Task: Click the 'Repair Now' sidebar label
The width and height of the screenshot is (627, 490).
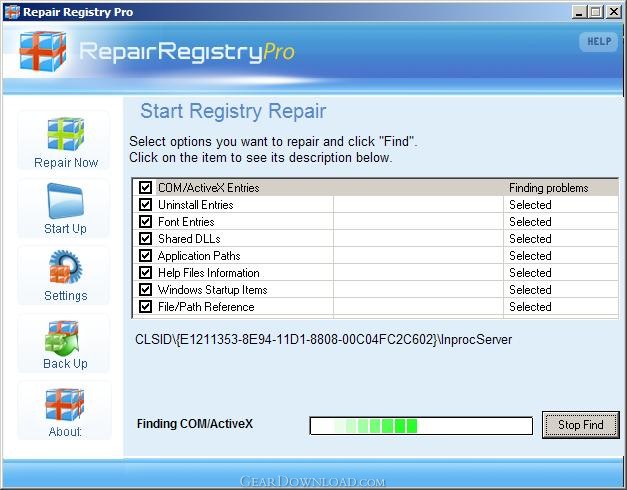Action: (66, 163)
